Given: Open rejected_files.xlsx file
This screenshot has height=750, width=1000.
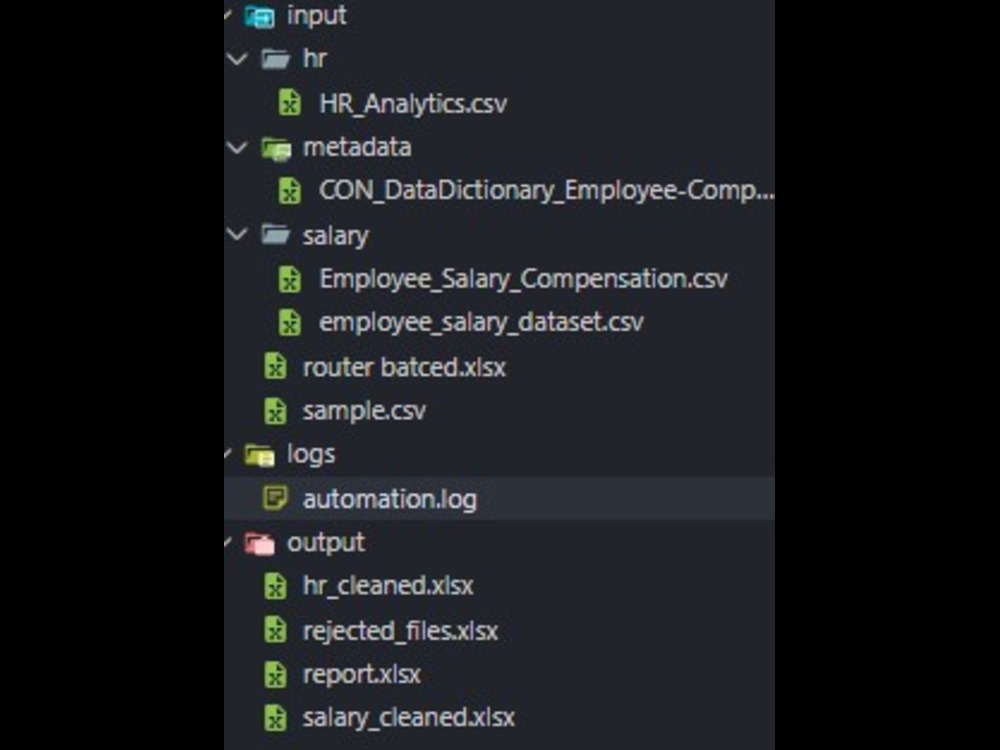Looking at the screenshot, I should [400, 631].
